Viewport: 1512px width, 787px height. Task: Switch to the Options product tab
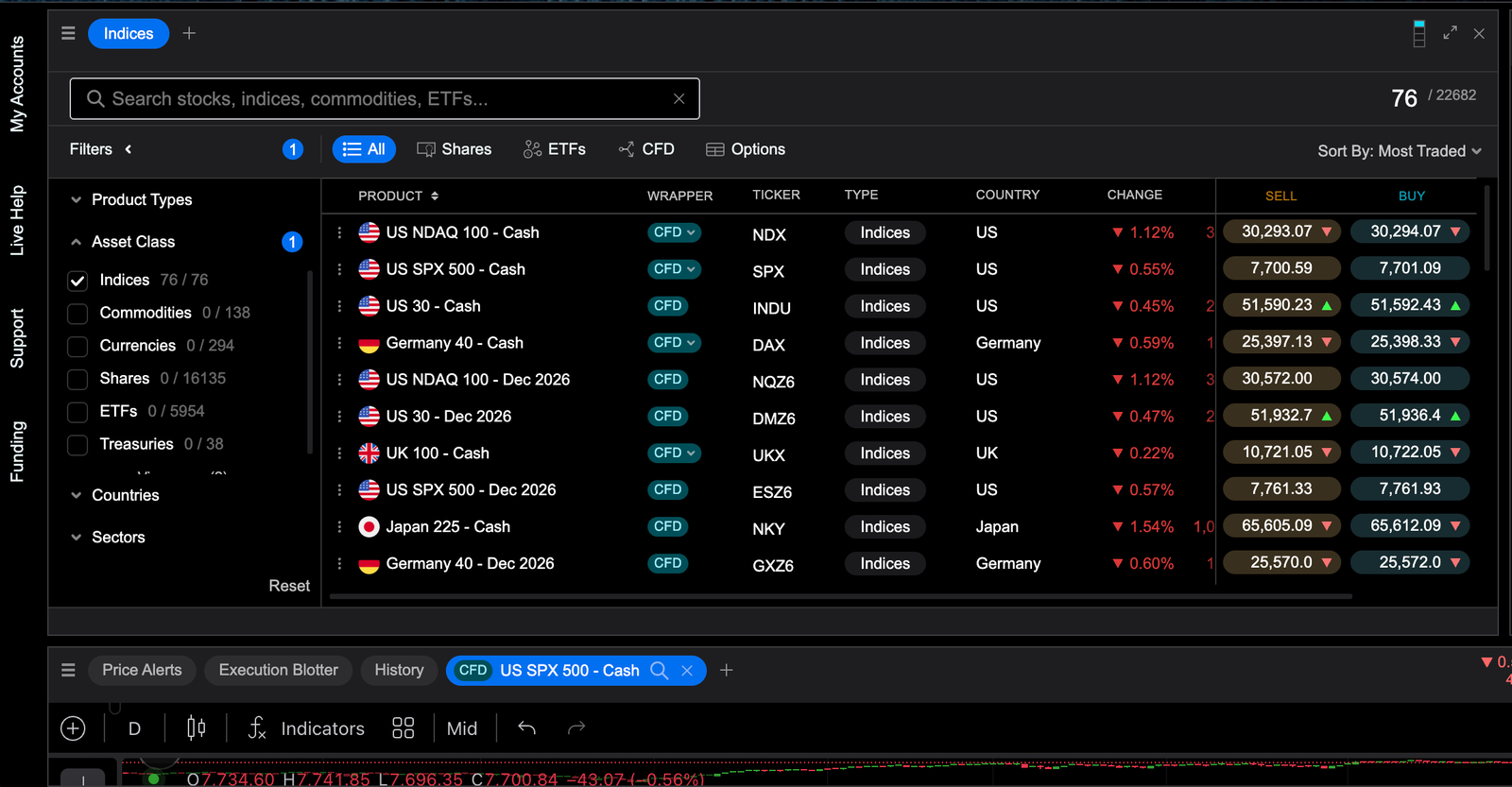tap(746, 149)
